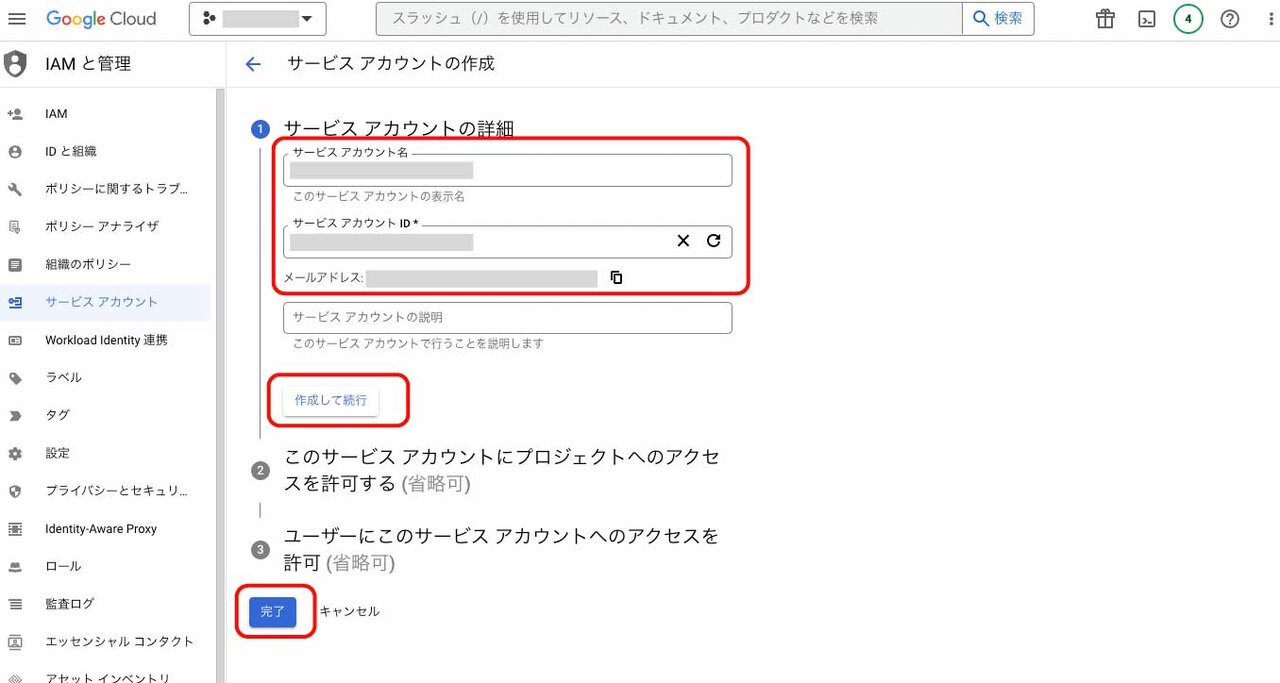The height and width of the screenshot is (683, 1280).
Task: Click the 監査ログ lines icon
Action: pyautogui.click(x=15, y=604)
